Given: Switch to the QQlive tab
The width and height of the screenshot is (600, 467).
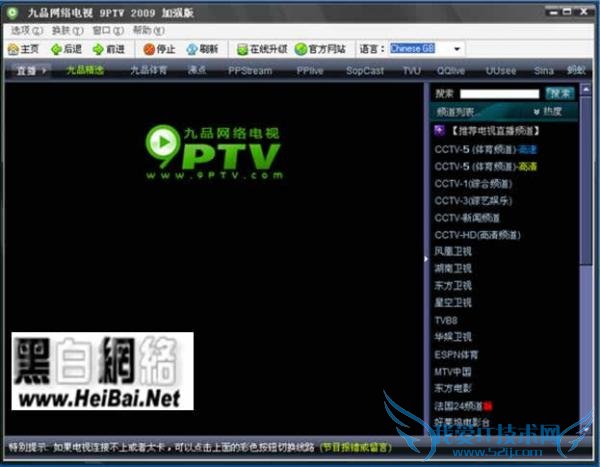Looking at the screenshot, I should (451, 71).
